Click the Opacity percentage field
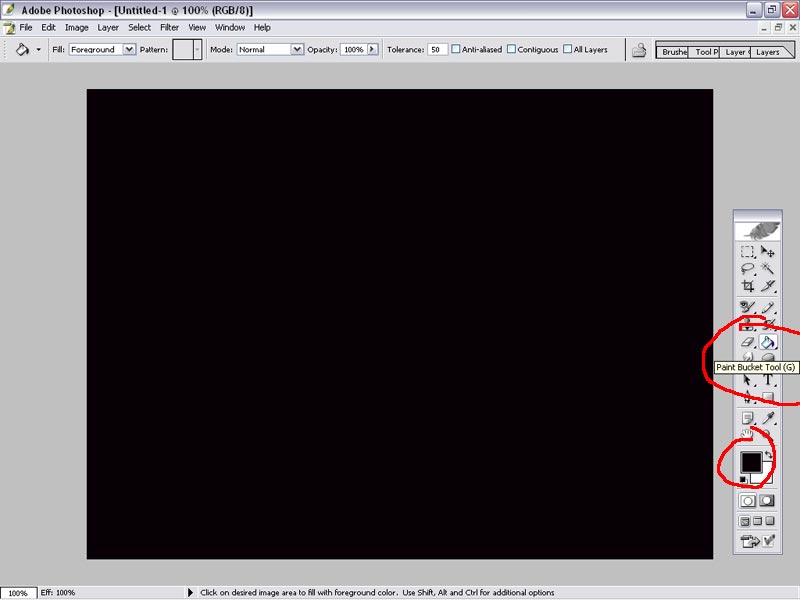The height and width of the screenshot is (600, 800). pyautogui.click(x=354, y=49)
